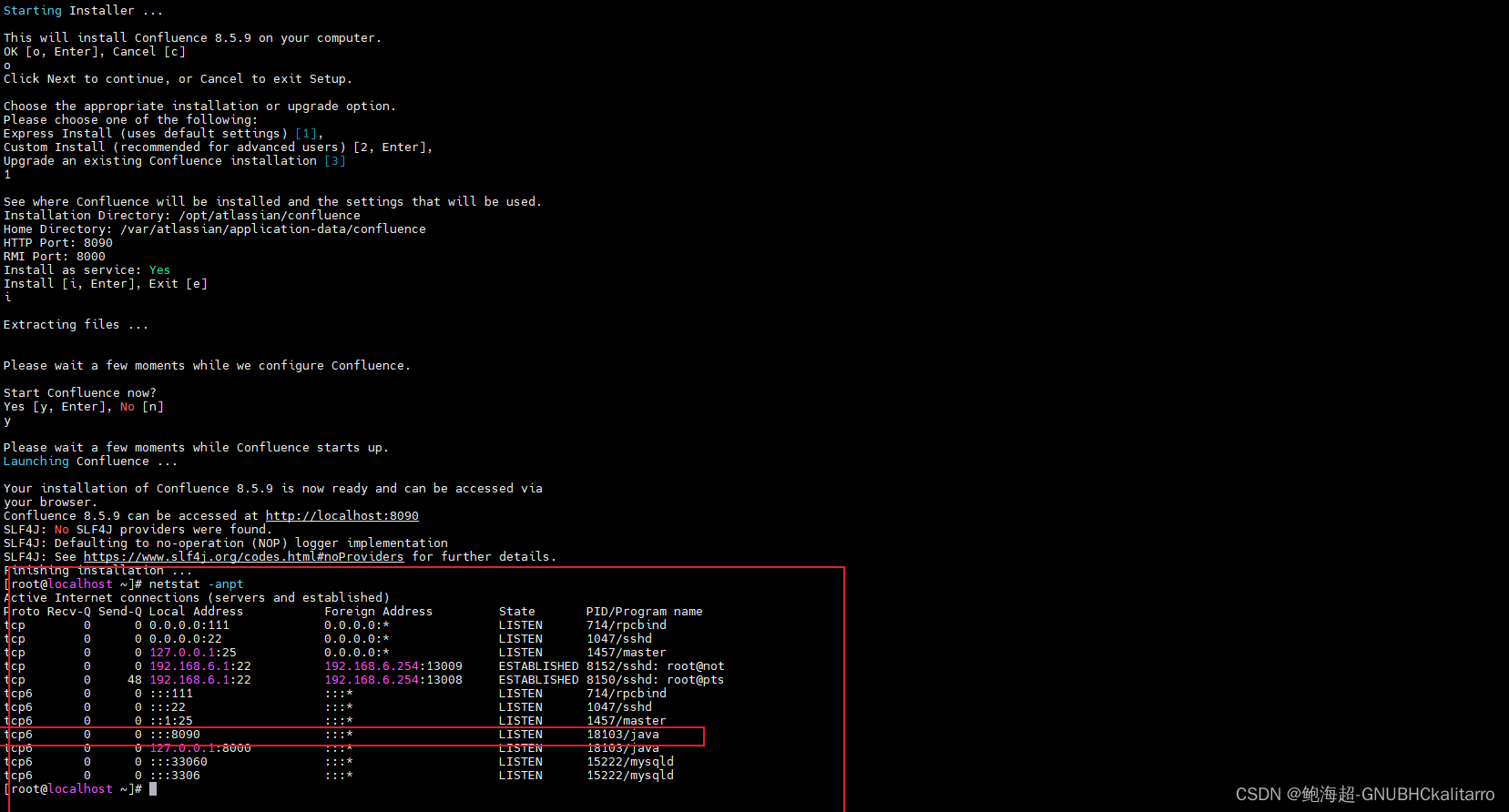The image size is (1509, 812).
Task: Click 18103/java in the :::8090 row
Action: 623,734
